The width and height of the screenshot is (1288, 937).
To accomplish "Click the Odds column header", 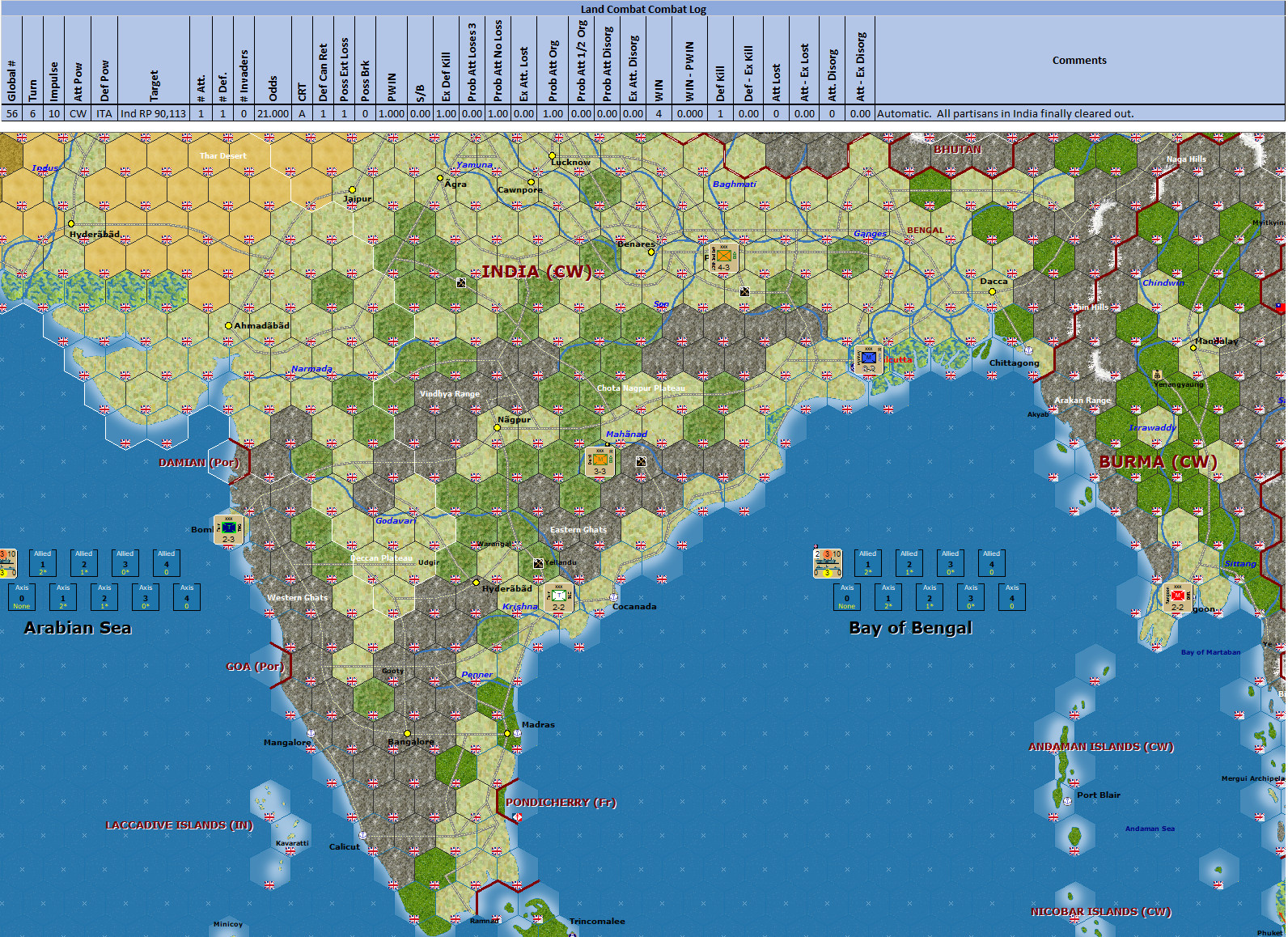I will 273,61.
